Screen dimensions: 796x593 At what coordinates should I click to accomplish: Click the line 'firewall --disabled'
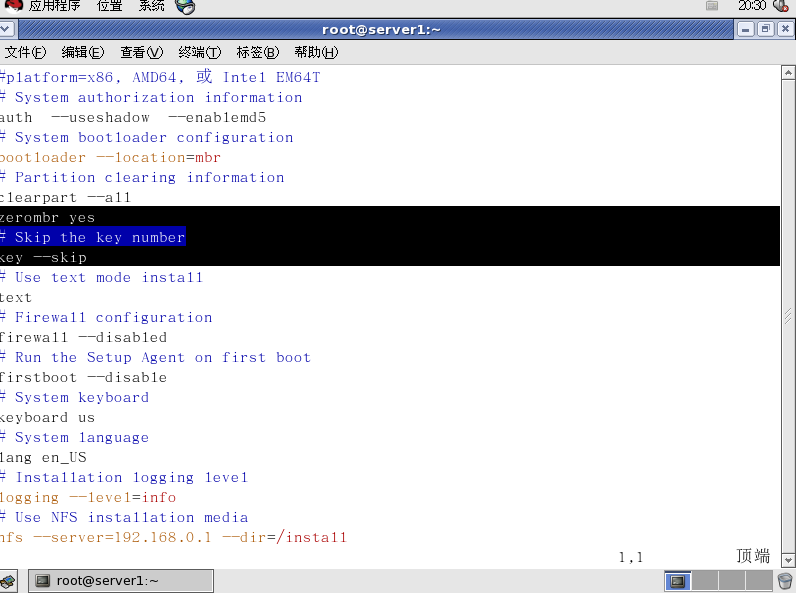coord(84,338)
